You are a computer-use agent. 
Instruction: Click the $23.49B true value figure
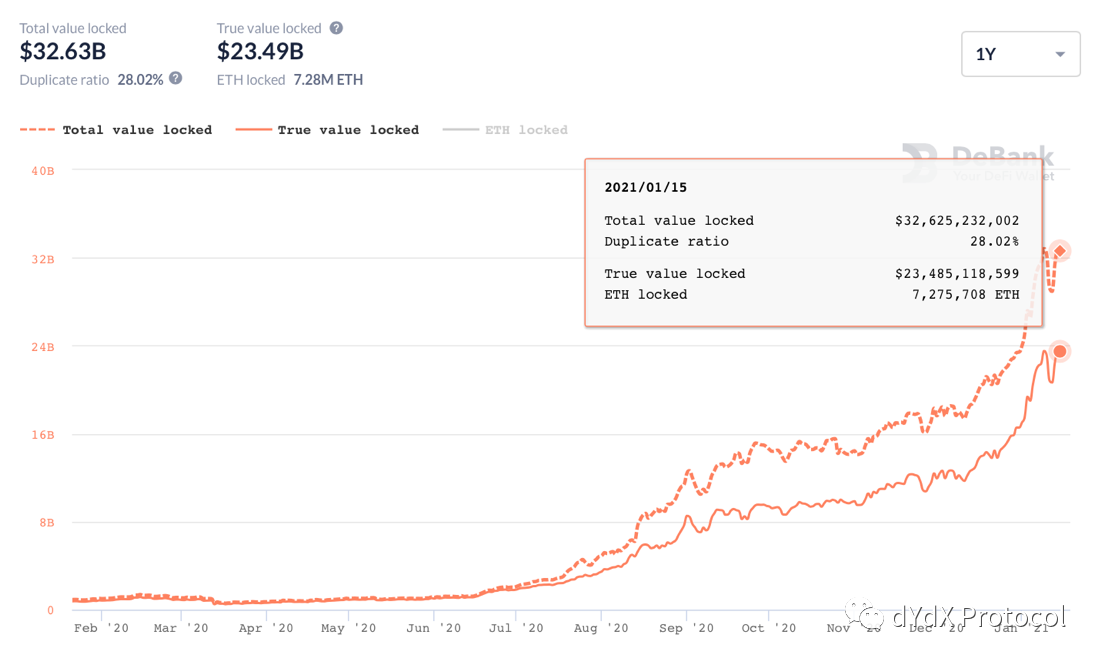point(260,52)
